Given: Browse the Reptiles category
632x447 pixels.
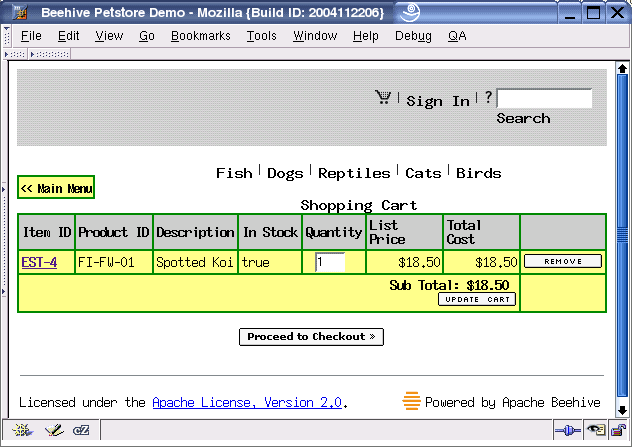Looking at the screenshot, I should 354,173.
